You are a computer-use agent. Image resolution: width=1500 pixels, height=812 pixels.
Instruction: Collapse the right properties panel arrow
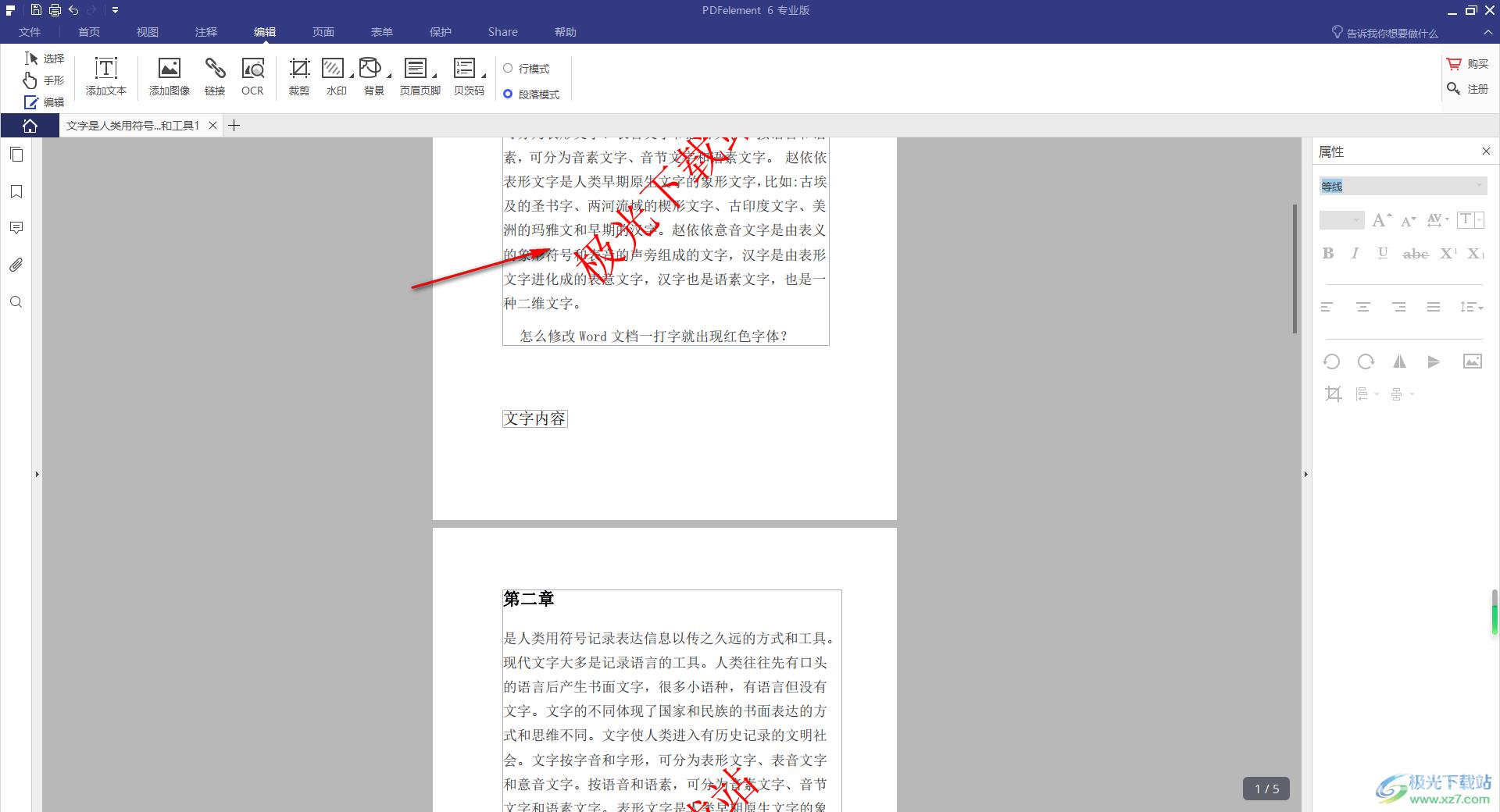coord(1305,474)
